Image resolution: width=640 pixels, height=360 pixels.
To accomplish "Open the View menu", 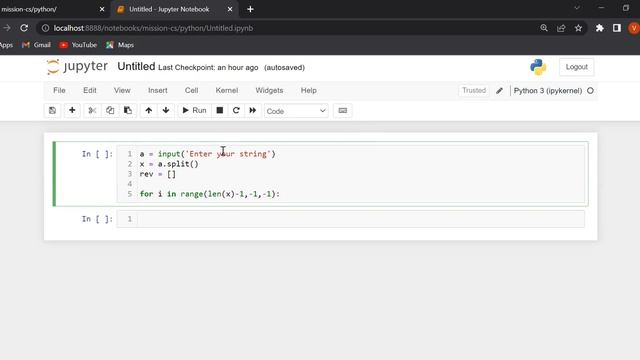I will point(122,91).
